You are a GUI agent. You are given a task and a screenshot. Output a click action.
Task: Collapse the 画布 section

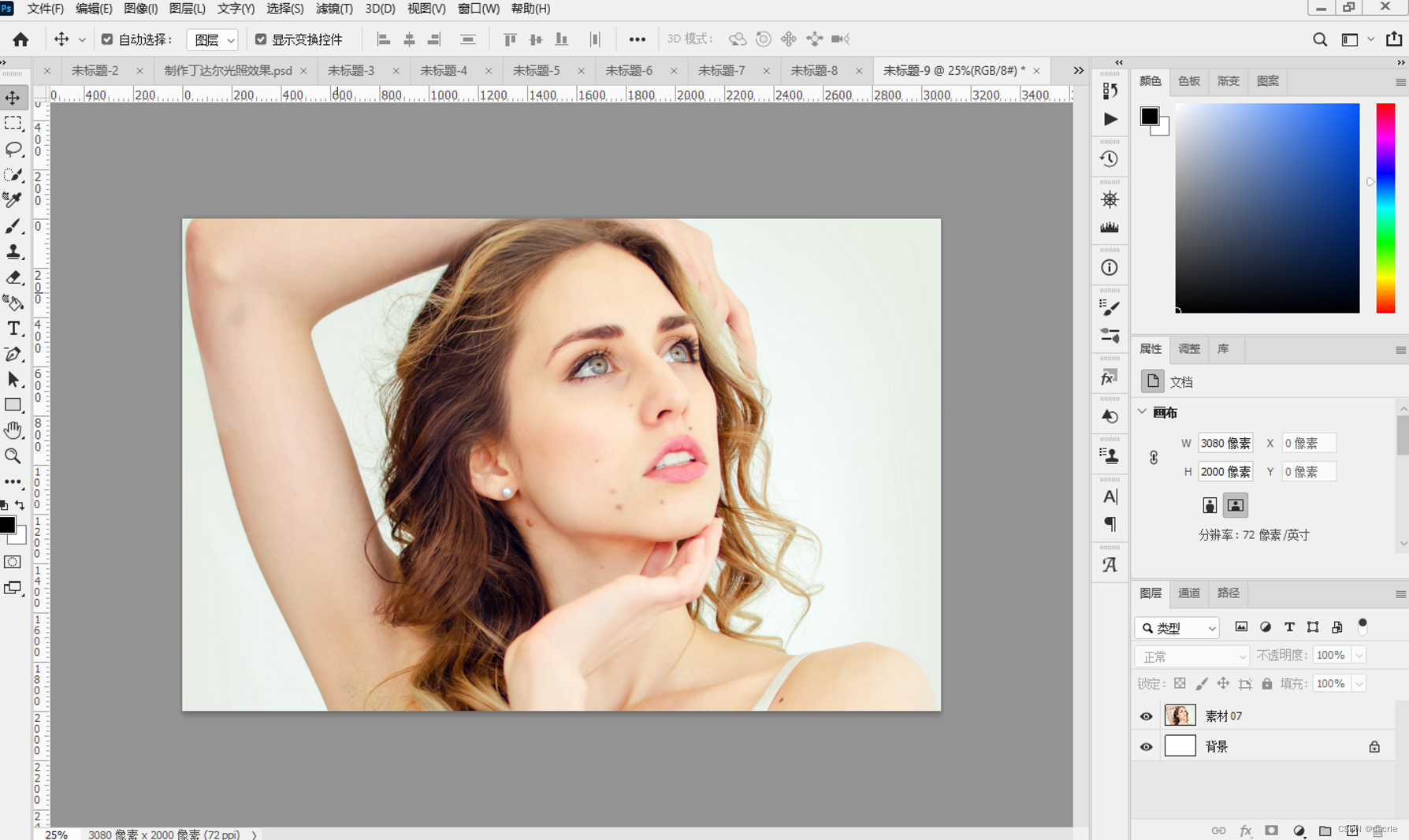(x=1142, y=412)
